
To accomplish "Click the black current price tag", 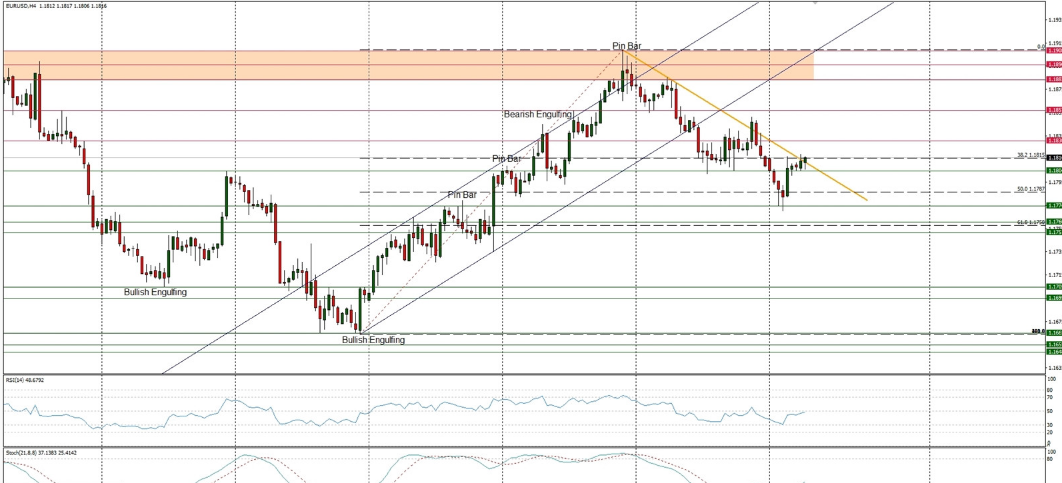I will click(x=1053, y=158).
